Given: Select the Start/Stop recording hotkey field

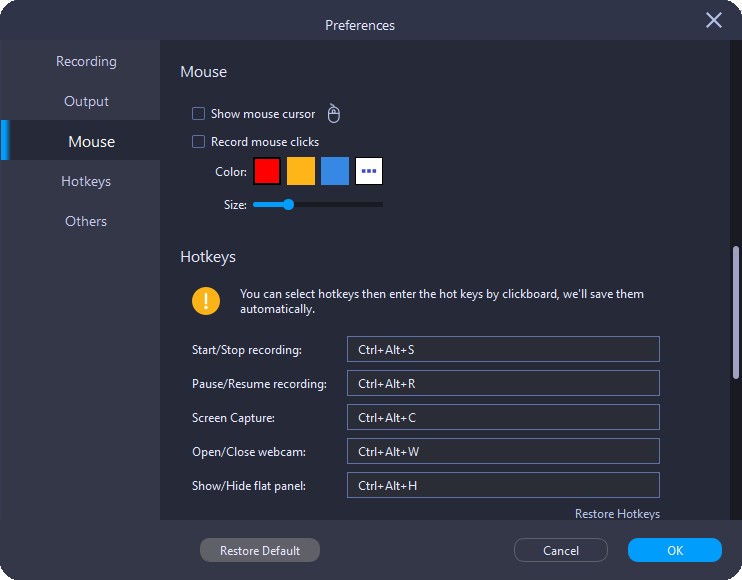Looking at the screenshot, I should coord(503,349).
